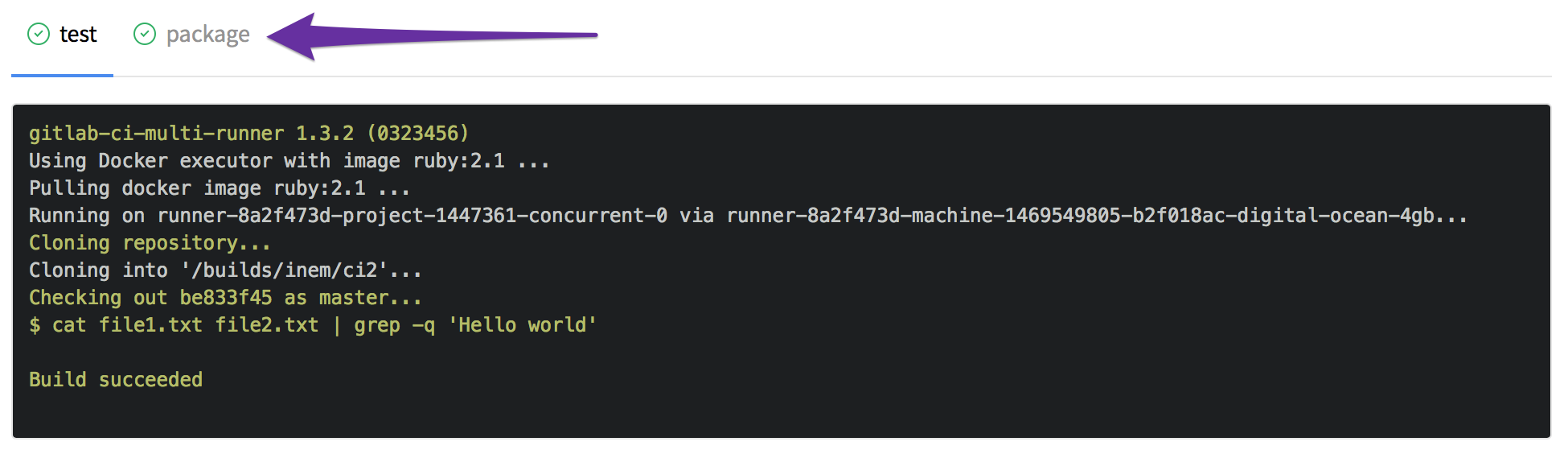
Task: Click the purple arrow pointing at package
Action: click(x=432, y=35)
